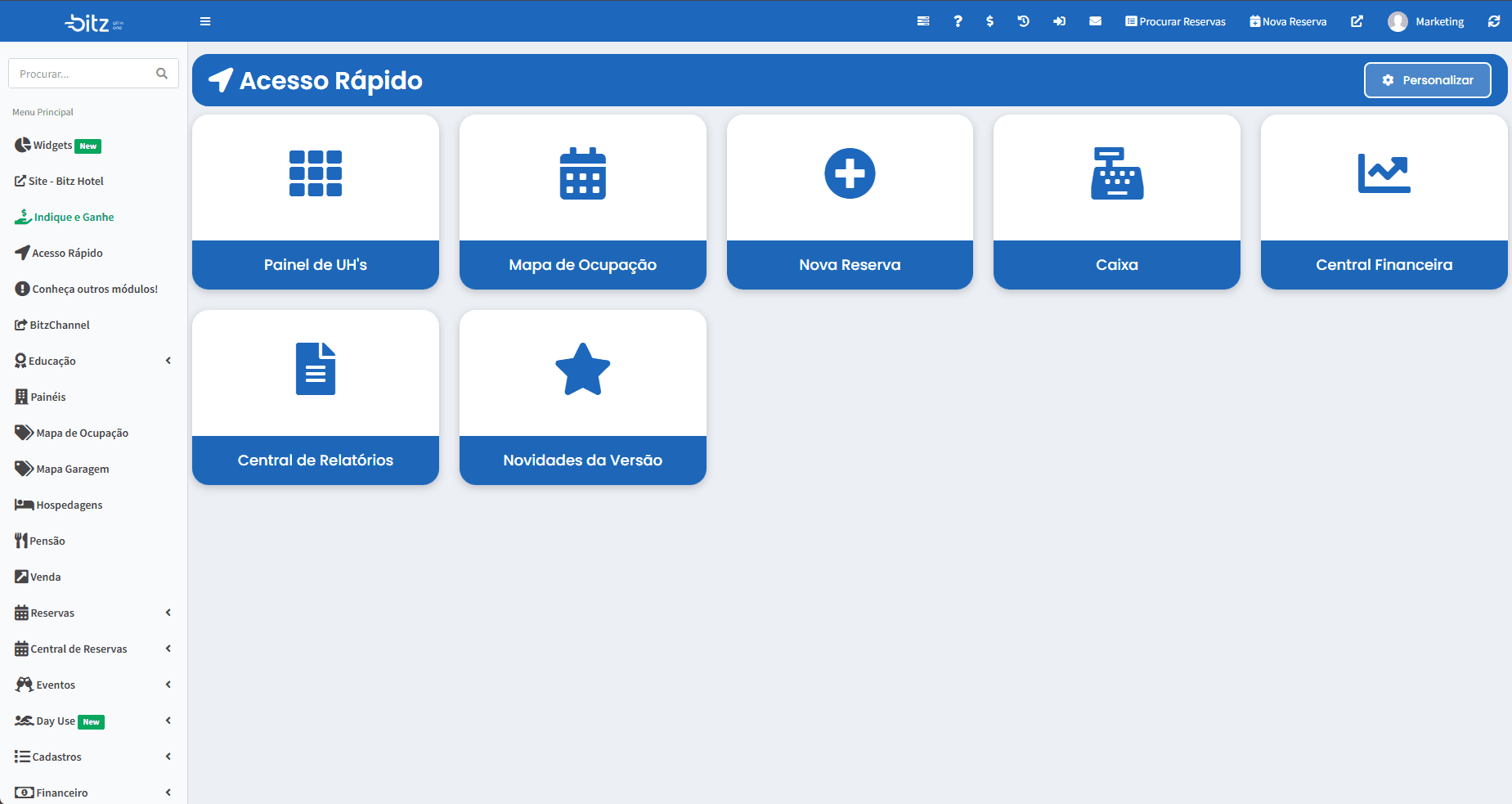
Task: Click the Central Financeira card label
Action: (x=1384, y=265)
